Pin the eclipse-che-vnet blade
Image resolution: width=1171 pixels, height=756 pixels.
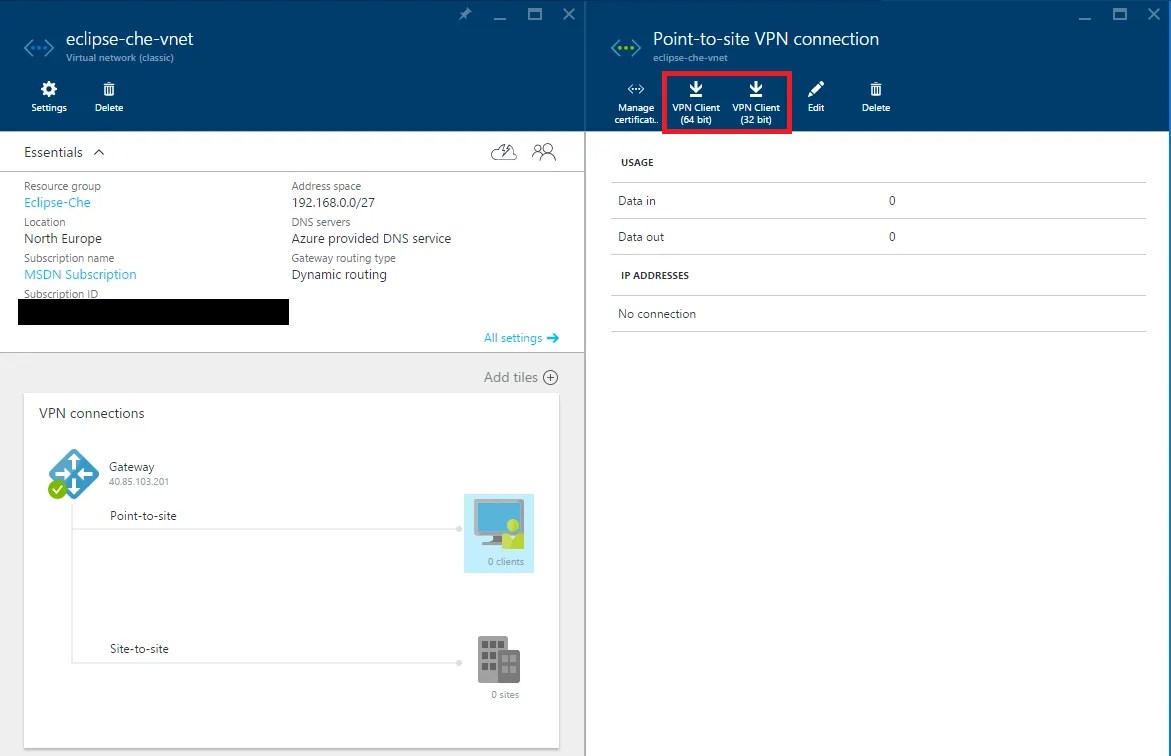[465, 14]
